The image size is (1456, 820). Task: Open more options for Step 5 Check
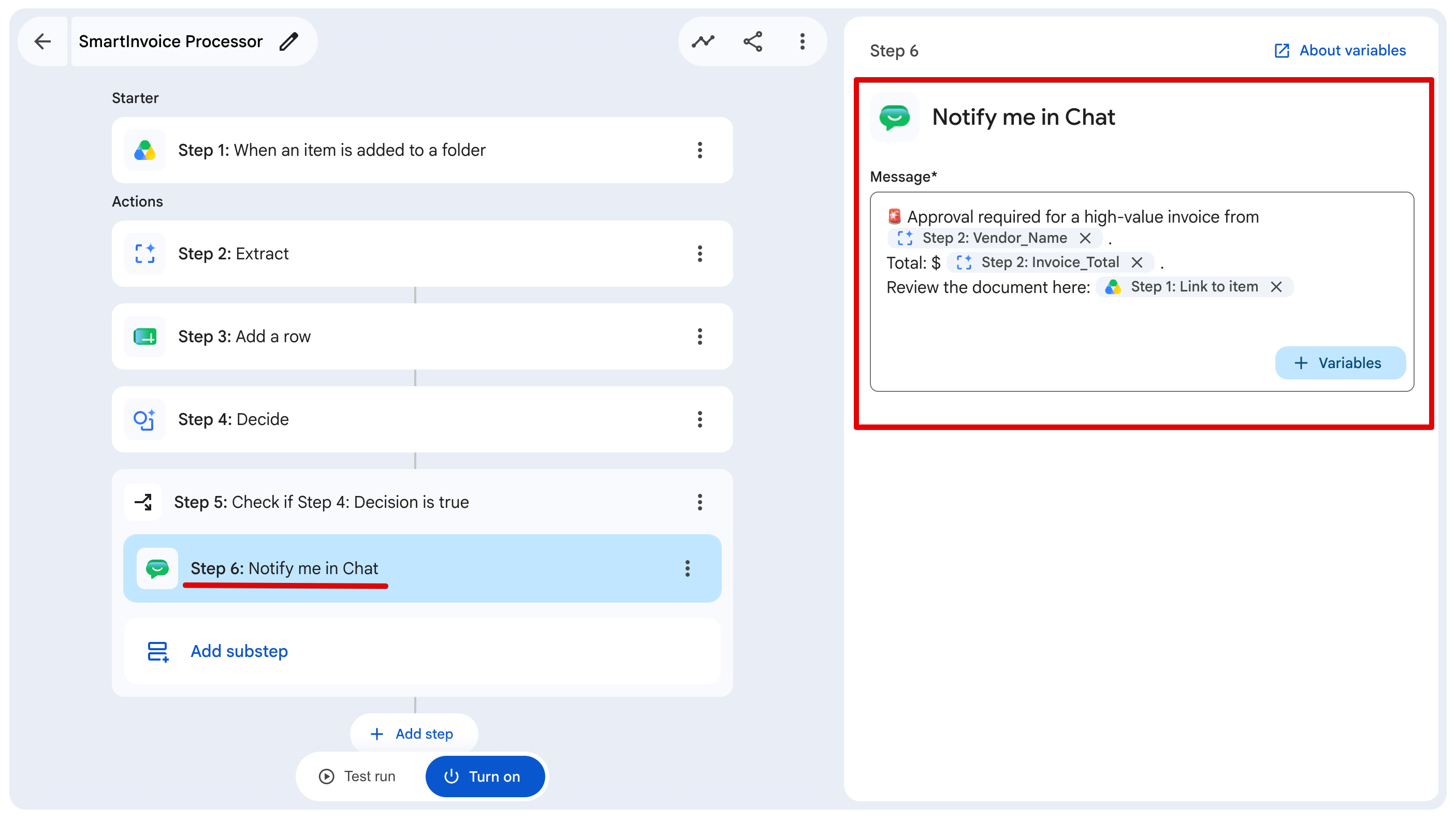coord(700,502)
